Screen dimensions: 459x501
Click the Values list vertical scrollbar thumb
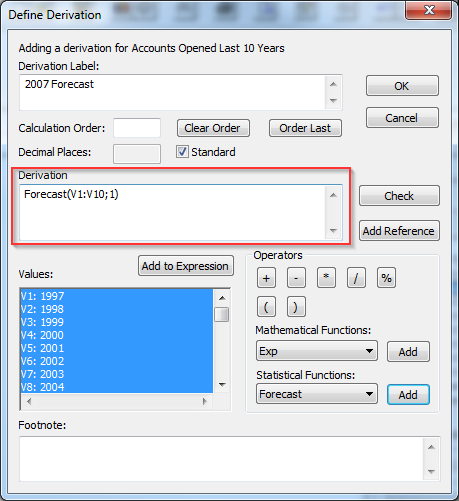[x=221, y=314]
